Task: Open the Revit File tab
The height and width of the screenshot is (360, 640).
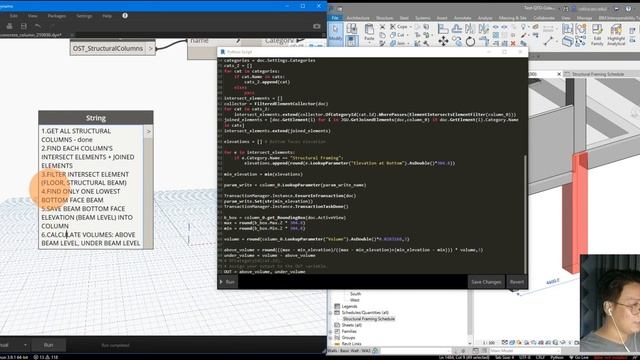Action: click(335, 18)
